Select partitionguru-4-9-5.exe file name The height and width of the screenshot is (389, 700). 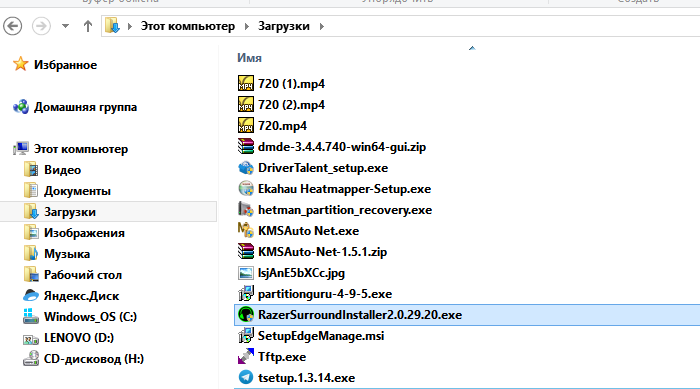click(x=325, y=294)
